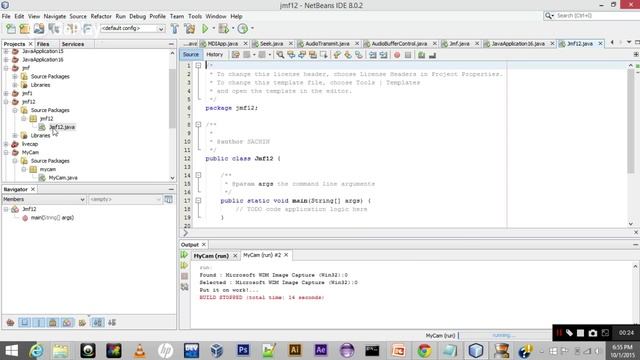Open VLC media player from taskbar
The height and width of the screenshot is (360, 640).
point(140,350)
